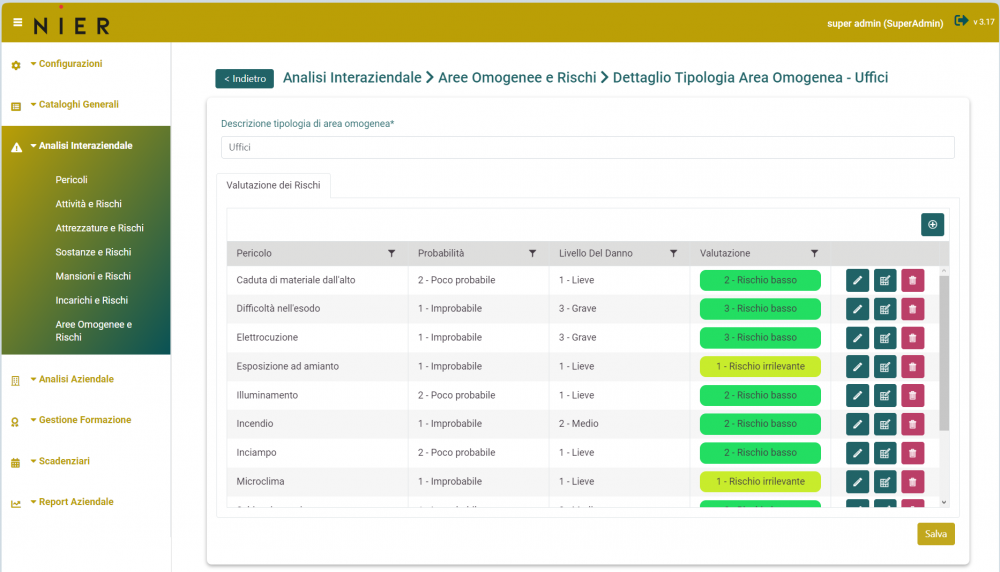Select the Valutazione dei Rischi tab

273,185
